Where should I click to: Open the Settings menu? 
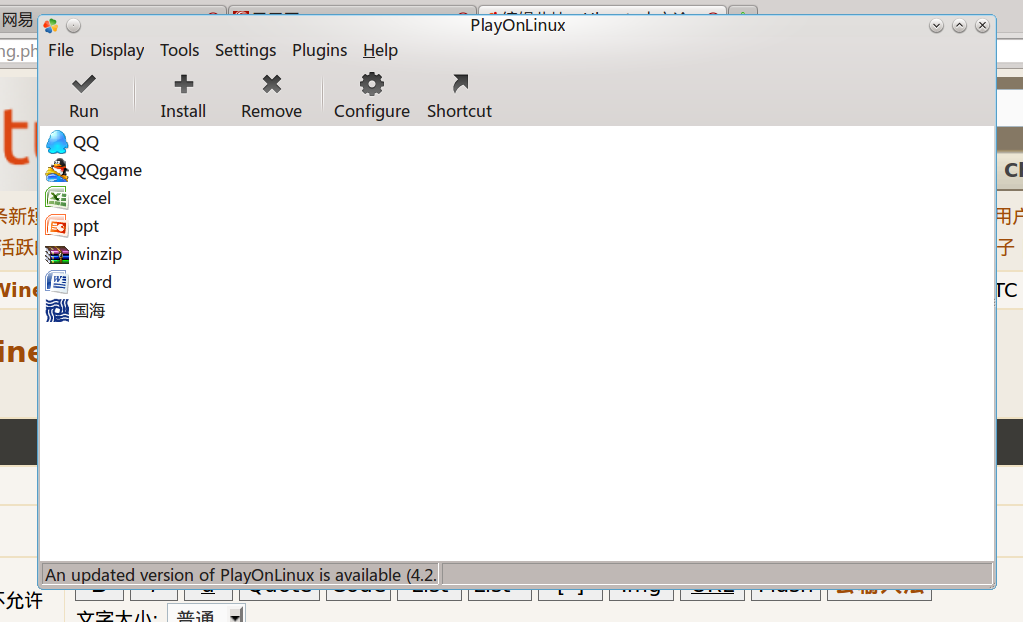[x=245, y=50]
